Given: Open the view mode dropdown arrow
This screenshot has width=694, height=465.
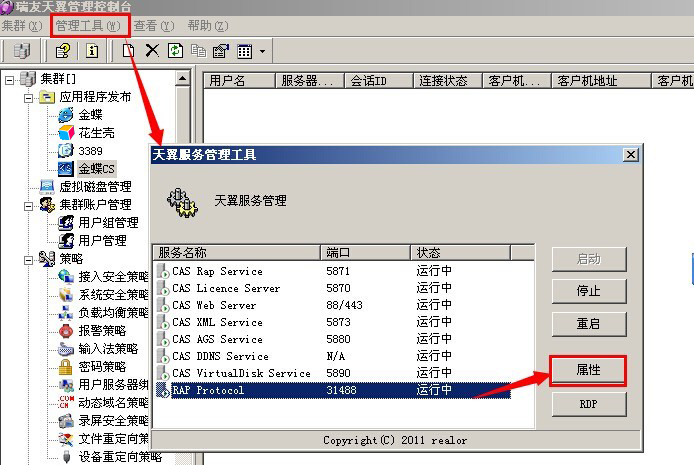Looking at the screenshot, I should click(x=262, y=51).
